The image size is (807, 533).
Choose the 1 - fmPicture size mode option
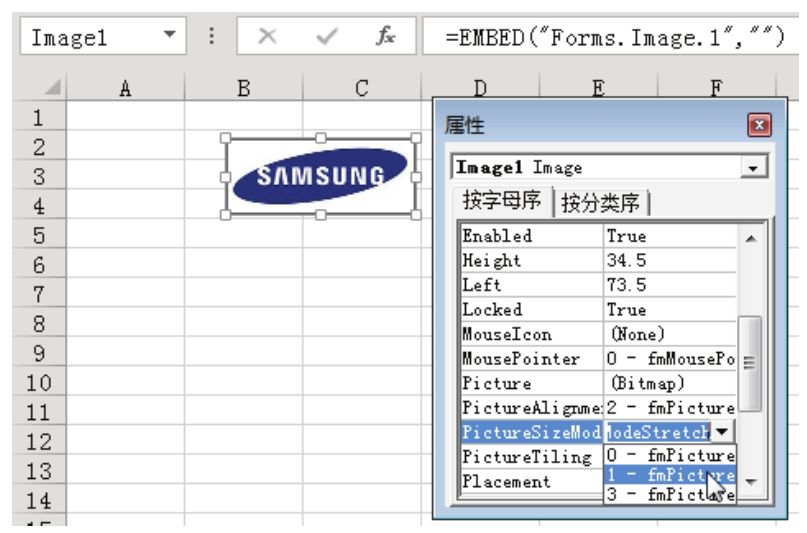pos(669,475)
